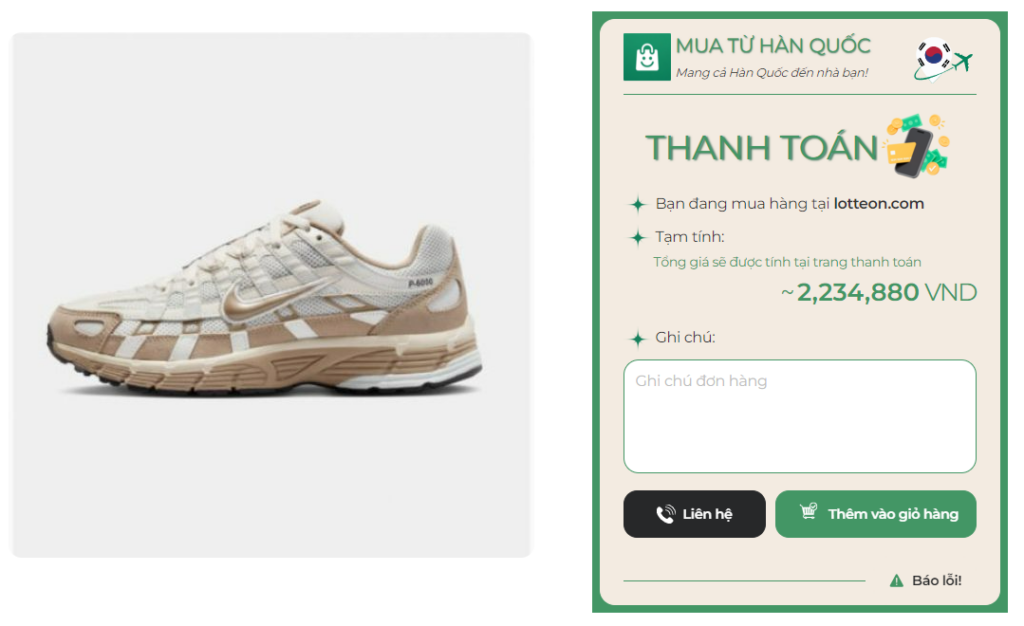Click the 2,234,880 VND estimated price

coord(878,293)
